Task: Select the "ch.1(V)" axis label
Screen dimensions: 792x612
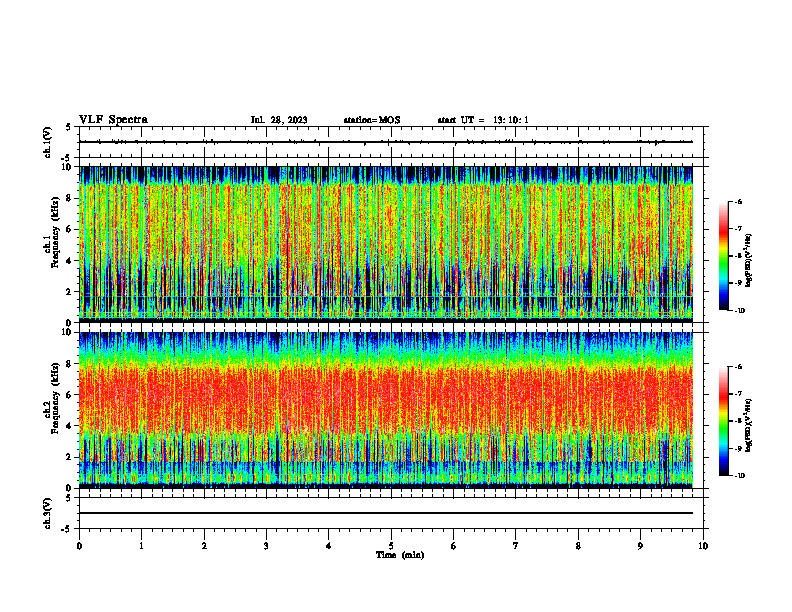Action: point(48,142)
